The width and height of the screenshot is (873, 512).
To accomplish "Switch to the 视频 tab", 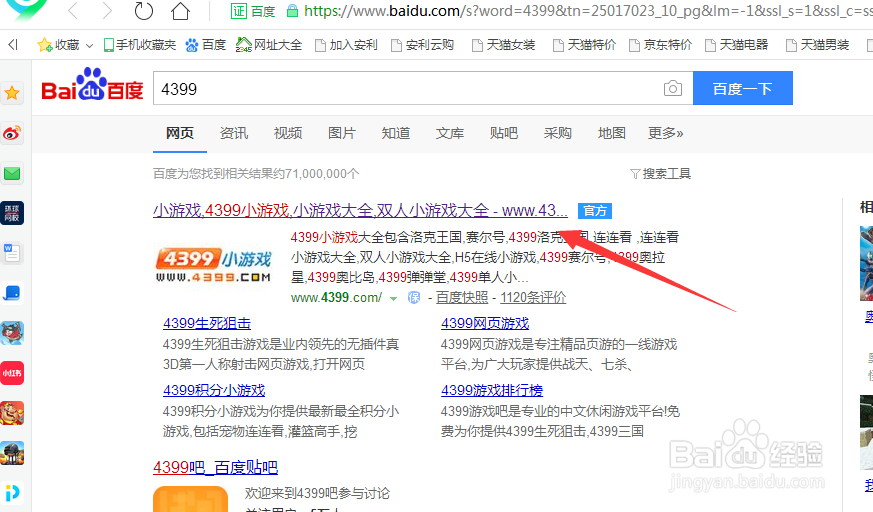I will (288, 133).
